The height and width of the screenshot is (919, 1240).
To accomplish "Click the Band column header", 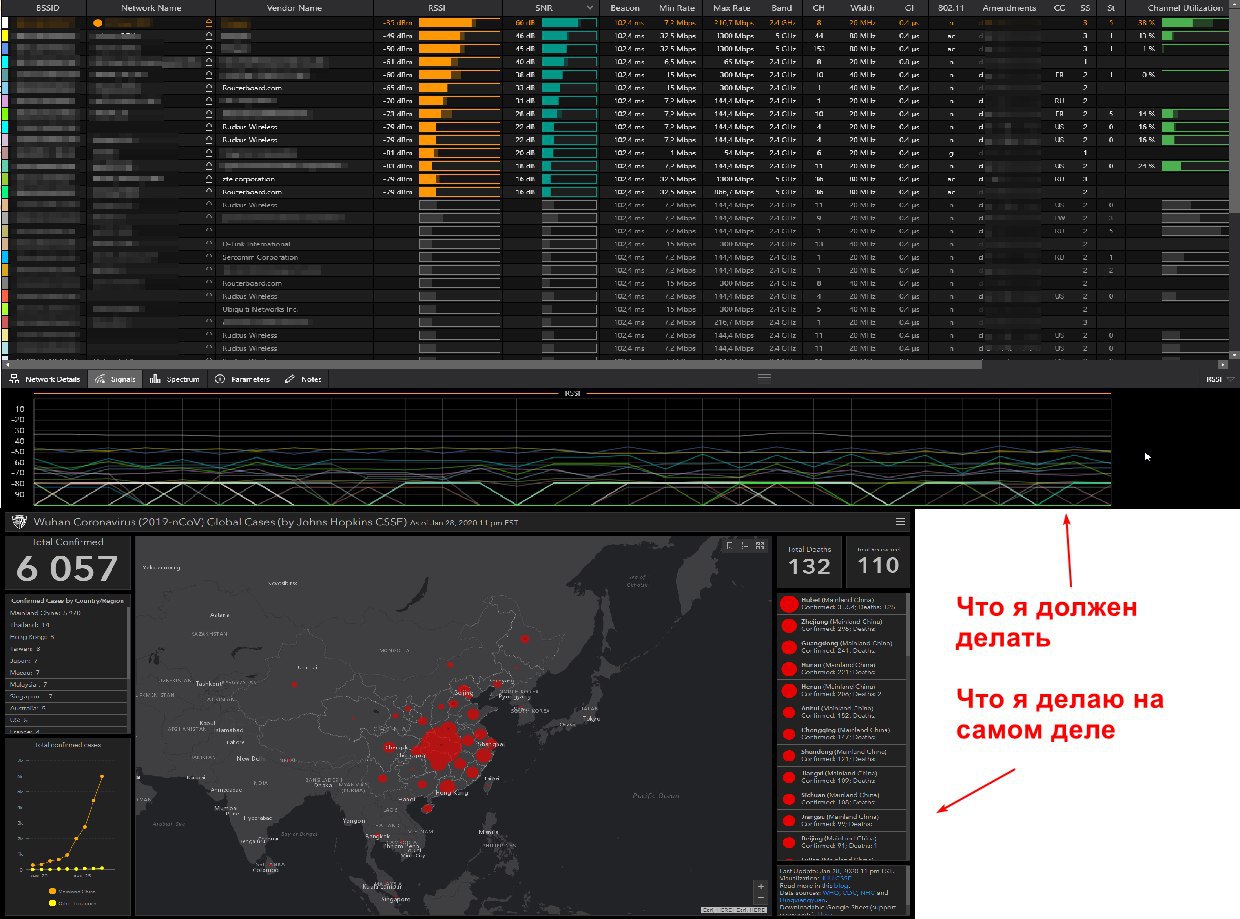I will pyautogui.click(x=782, y=7).
